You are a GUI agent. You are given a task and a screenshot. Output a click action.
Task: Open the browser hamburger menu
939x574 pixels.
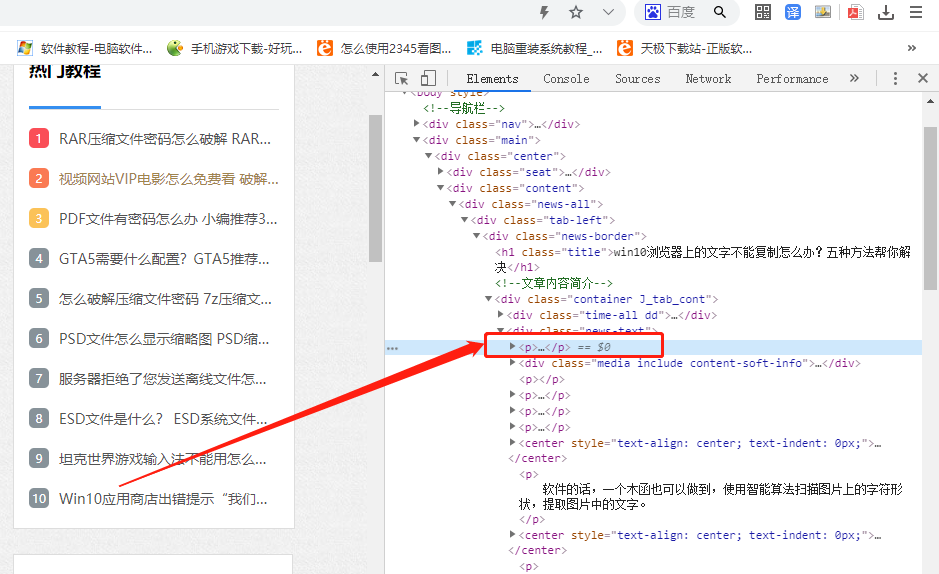pos(916,12)
